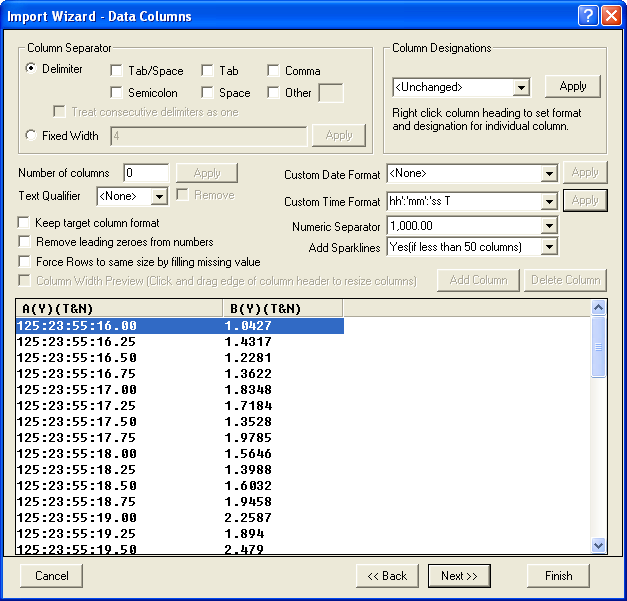Proceed with the Next >> button
The image size is (627, 601).
[459, 576]
